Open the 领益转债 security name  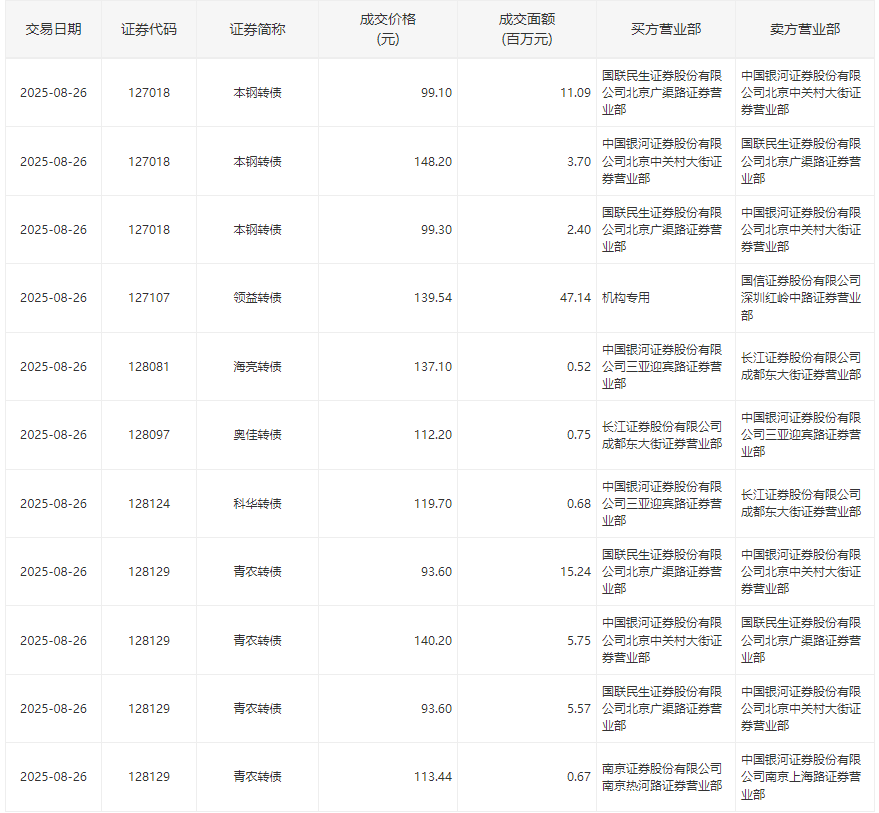(257, 298)
